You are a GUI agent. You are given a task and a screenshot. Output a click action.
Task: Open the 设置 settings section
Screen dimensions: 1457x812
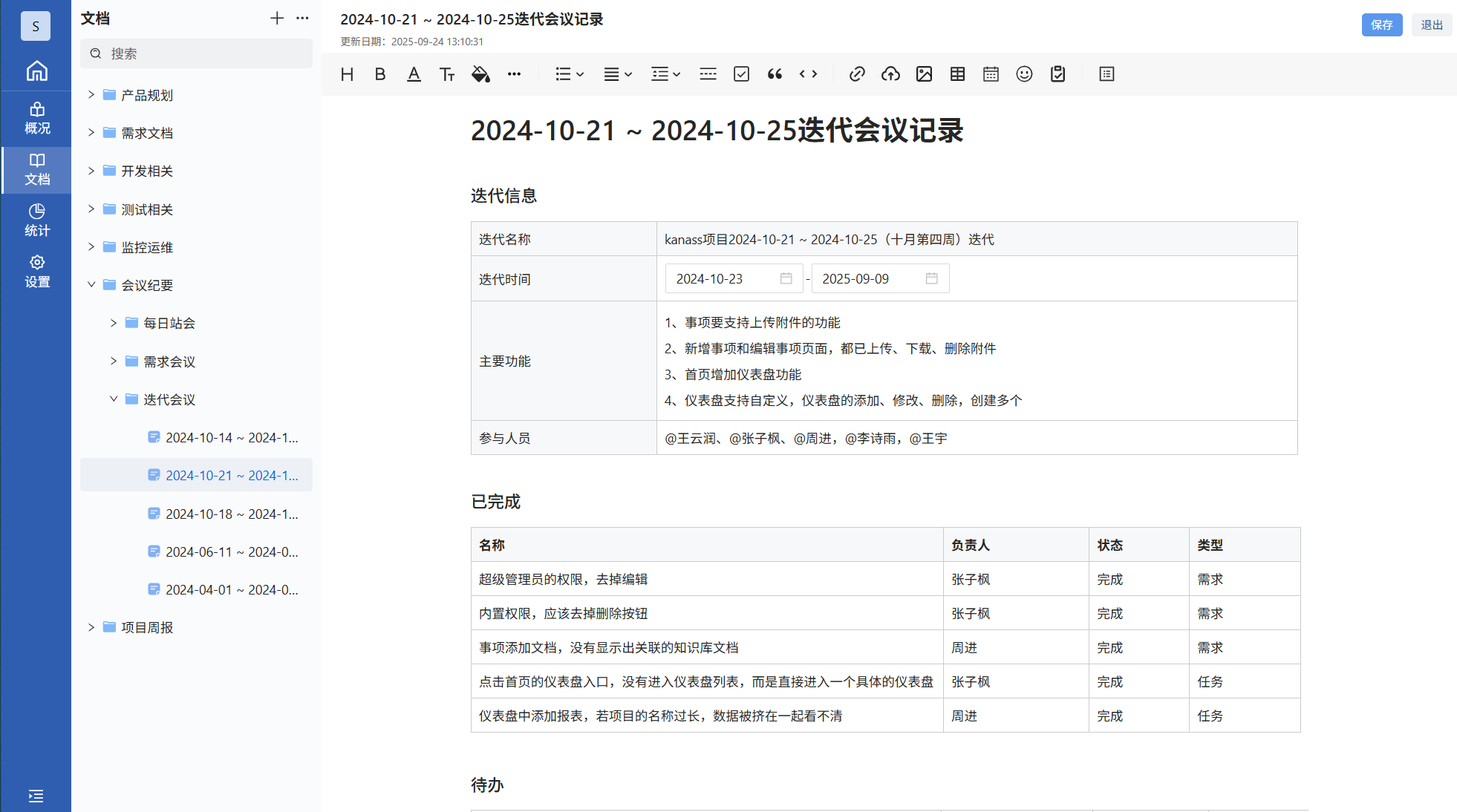click(x=36, y=271)
